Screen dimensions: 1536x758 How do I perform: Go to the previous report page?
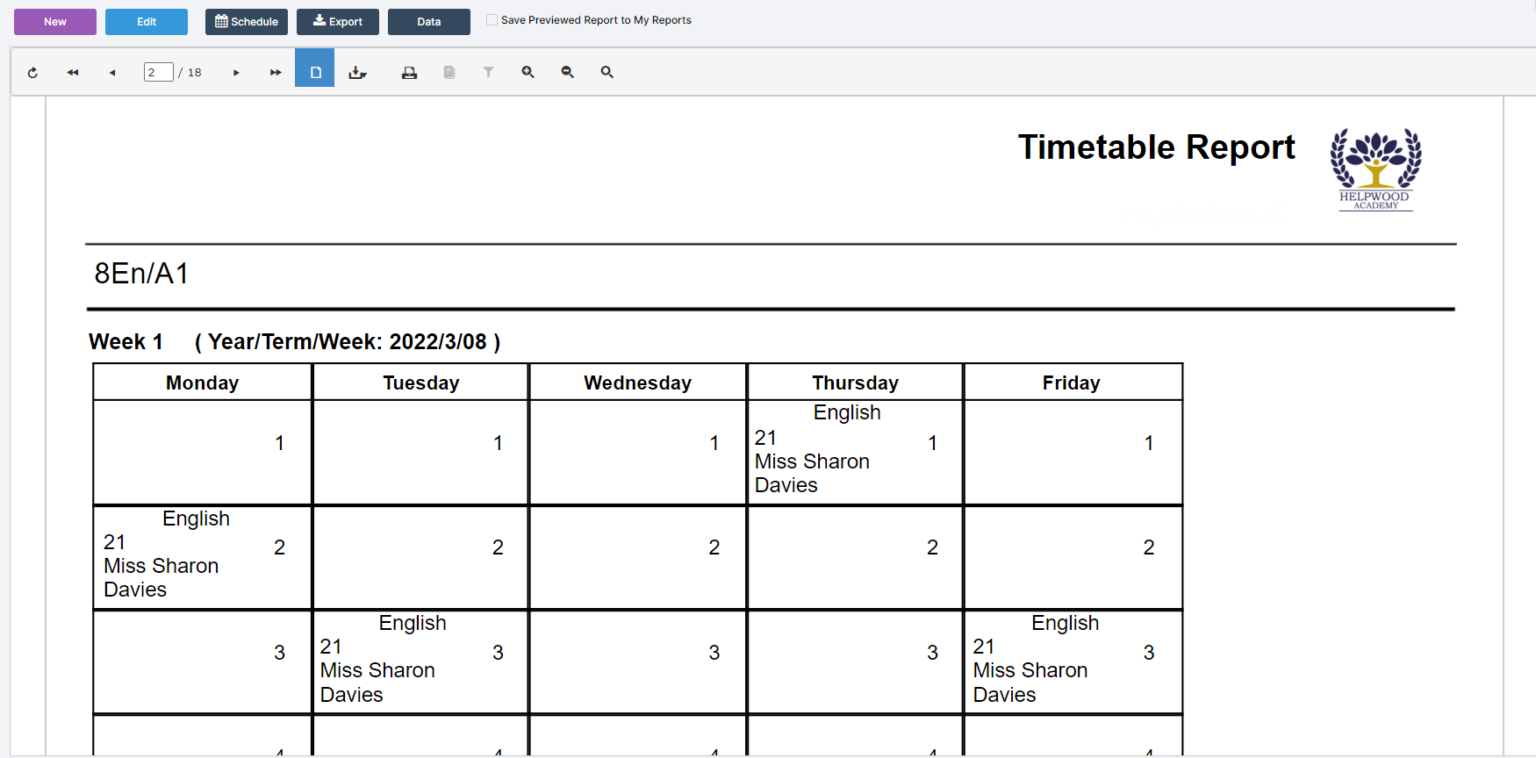111,71
